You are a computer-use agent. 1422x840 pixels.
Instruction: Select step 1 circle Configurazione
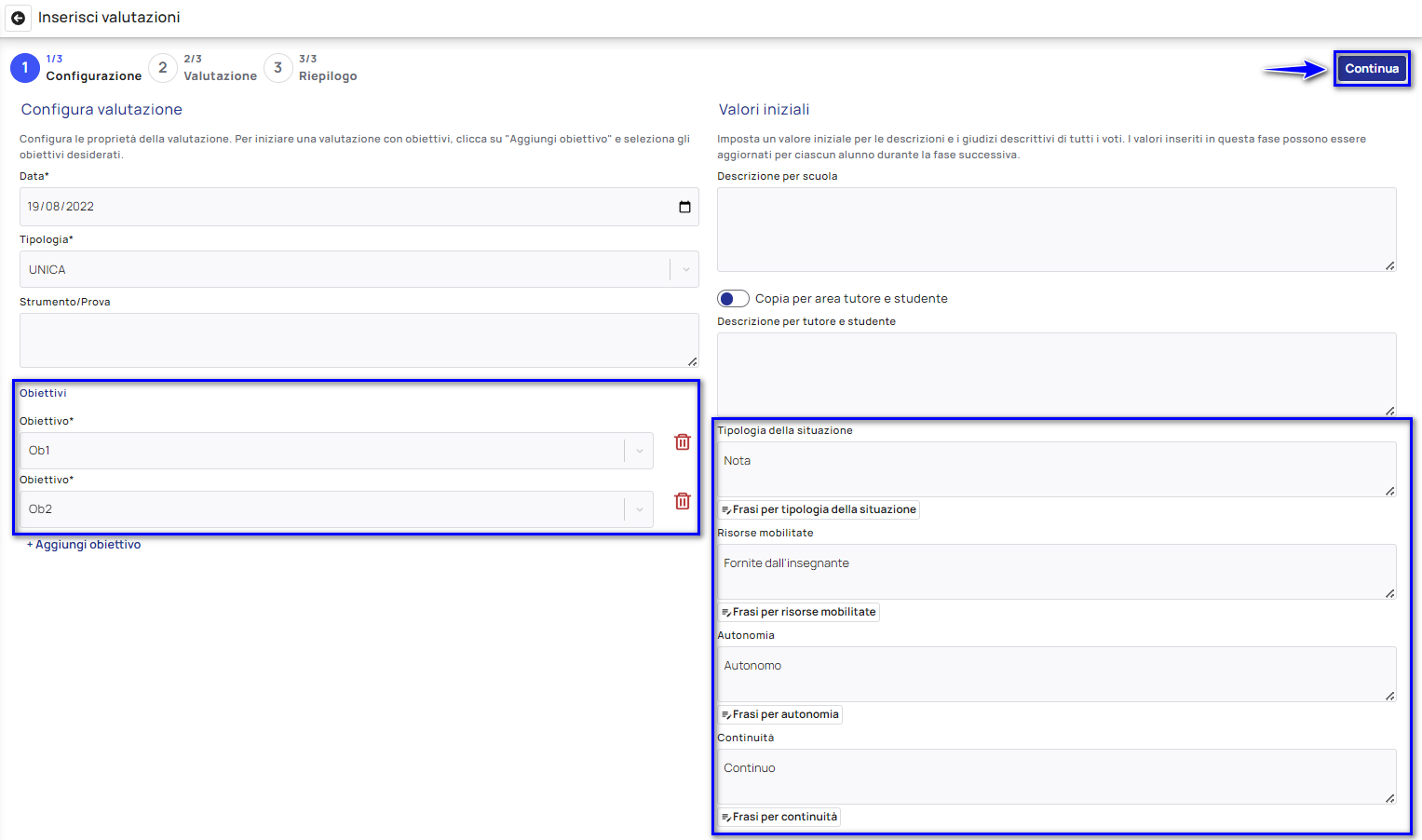click(25, 68)
